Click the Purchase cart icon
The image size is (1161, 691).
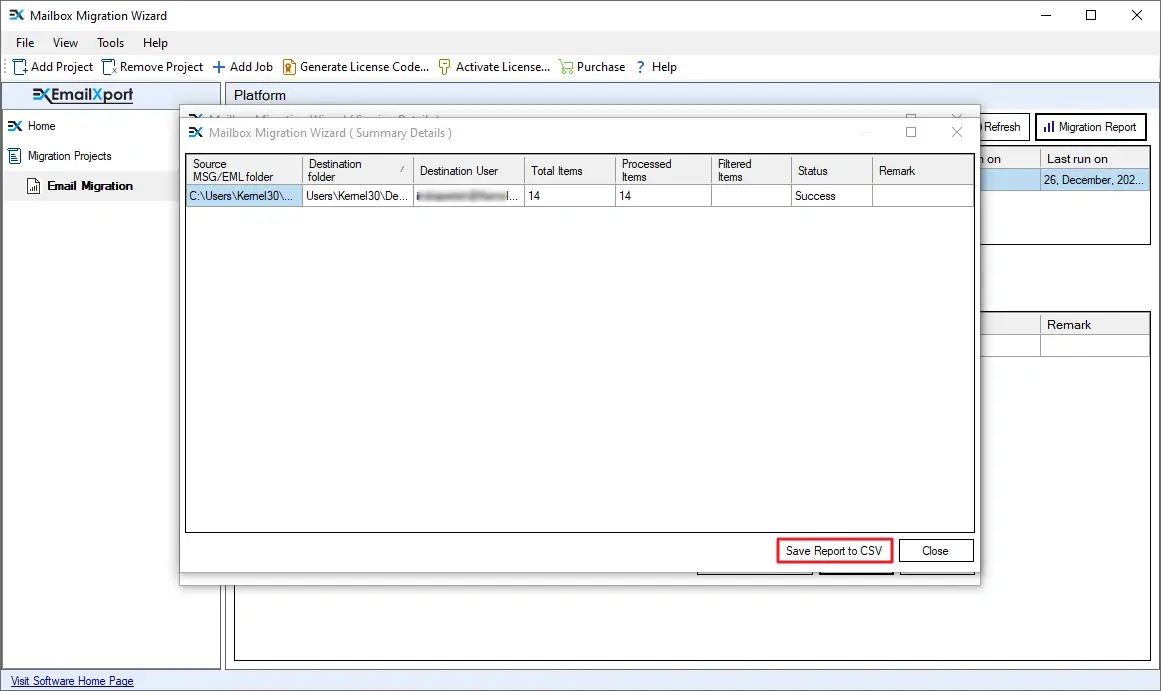566,67
